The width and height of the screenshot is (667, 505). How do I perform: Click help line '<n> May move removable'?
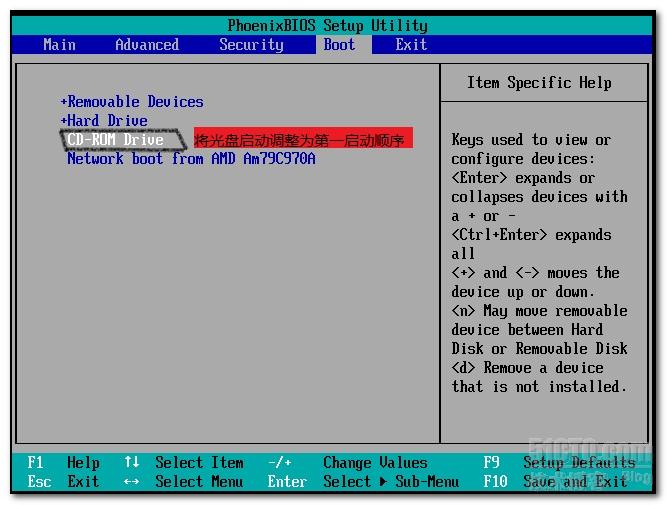pyautogui.click(x=539, y=311)
